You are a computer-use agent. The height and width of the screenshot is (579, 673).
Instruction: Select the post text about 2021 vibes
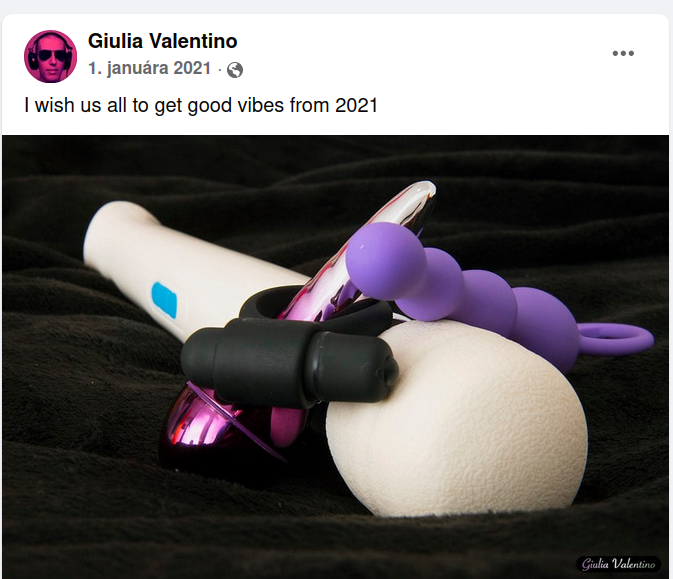coord(201,105)
